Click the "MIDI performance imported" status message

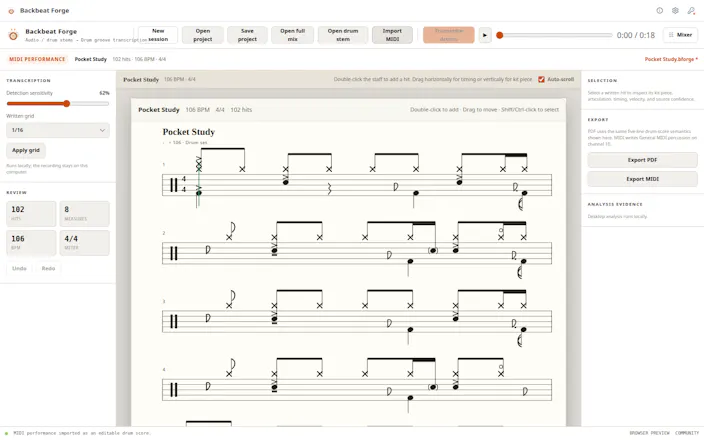[x=82, y=433]
